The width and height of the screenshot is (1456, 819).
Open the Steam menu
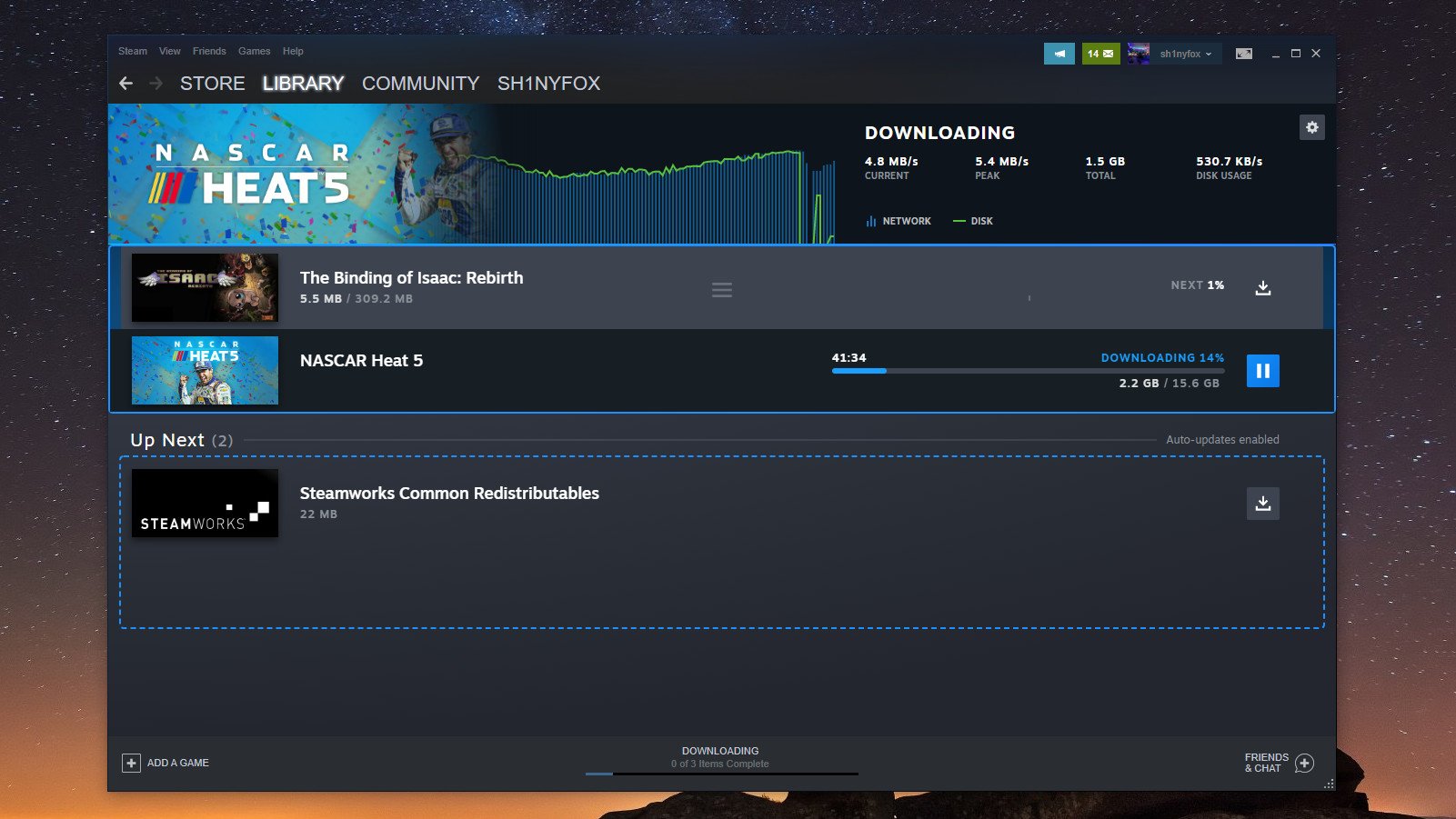coord(131,51)
